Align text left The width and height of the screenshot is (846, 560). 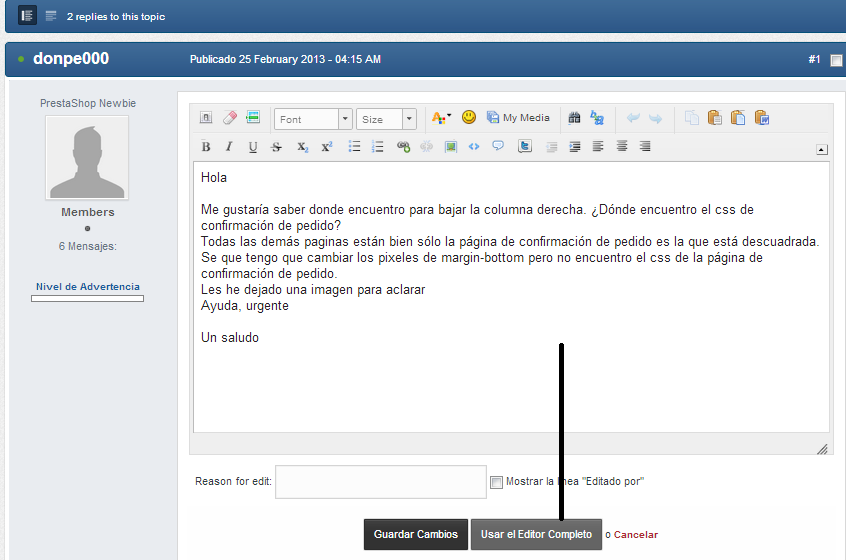pyautogui.click(x=598, y=146)
